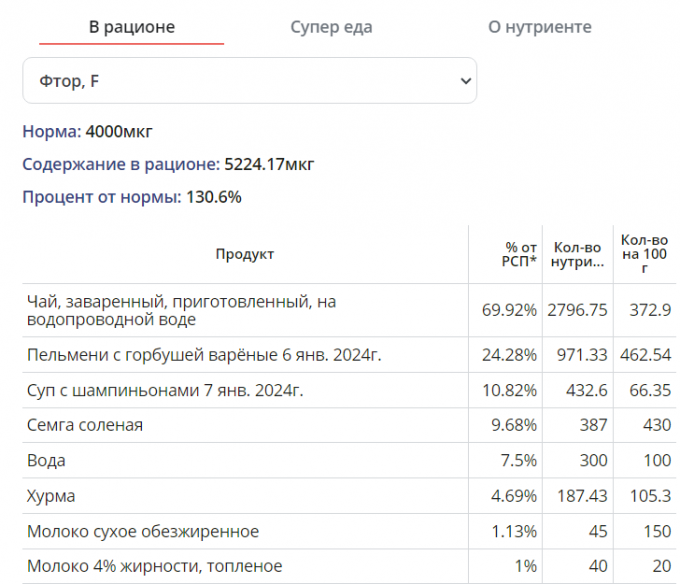
Task: Expand the «Фтор, F» nutrient dropdown
Action: click(x=249, y=81)
